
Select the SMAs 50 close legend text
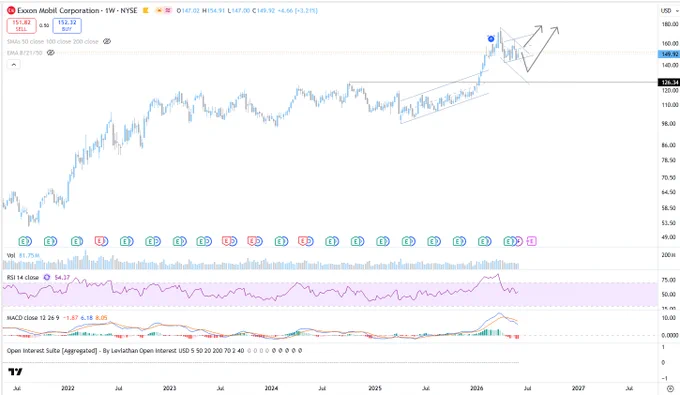(52, 42)
